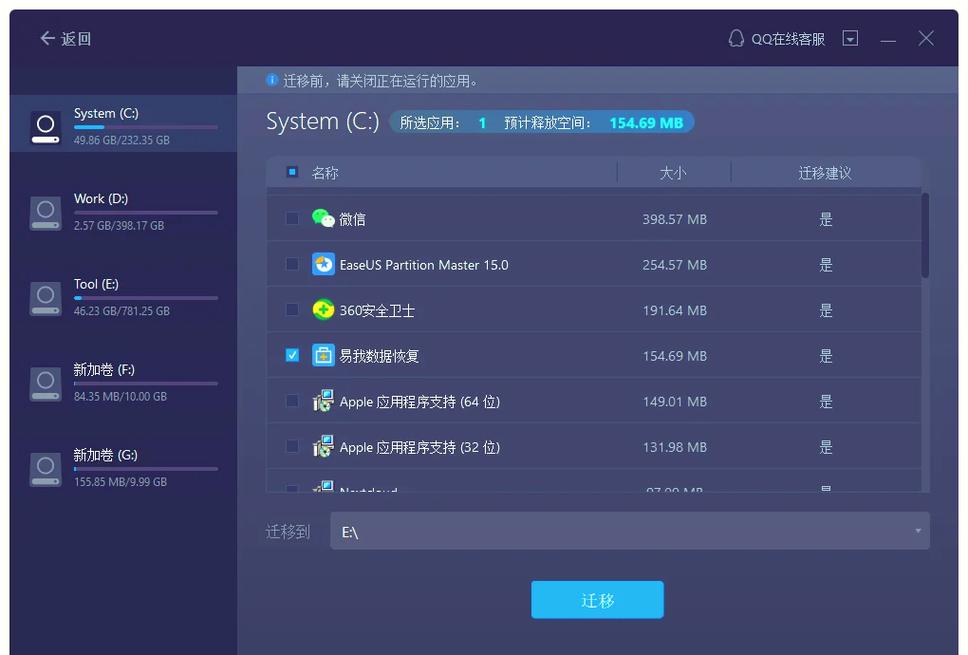Click the 254.57 MB size value
Image resolution: width=968 pixels, height=655 pixels.
click(x=674, y=265)
